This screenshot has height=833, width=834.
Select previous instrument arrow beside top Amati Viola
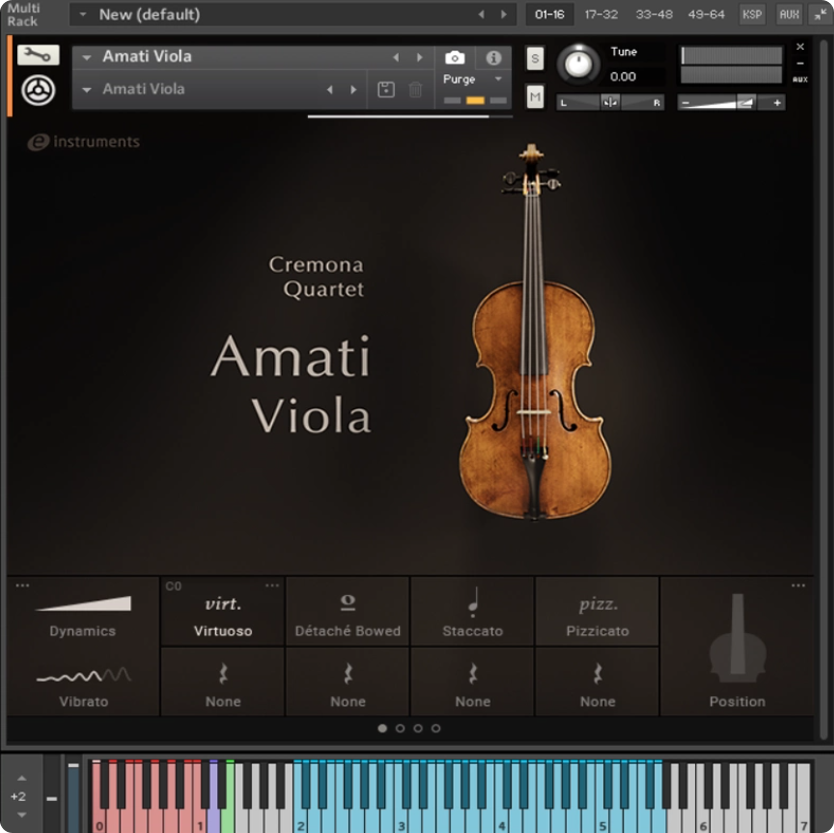coord(396,57)
